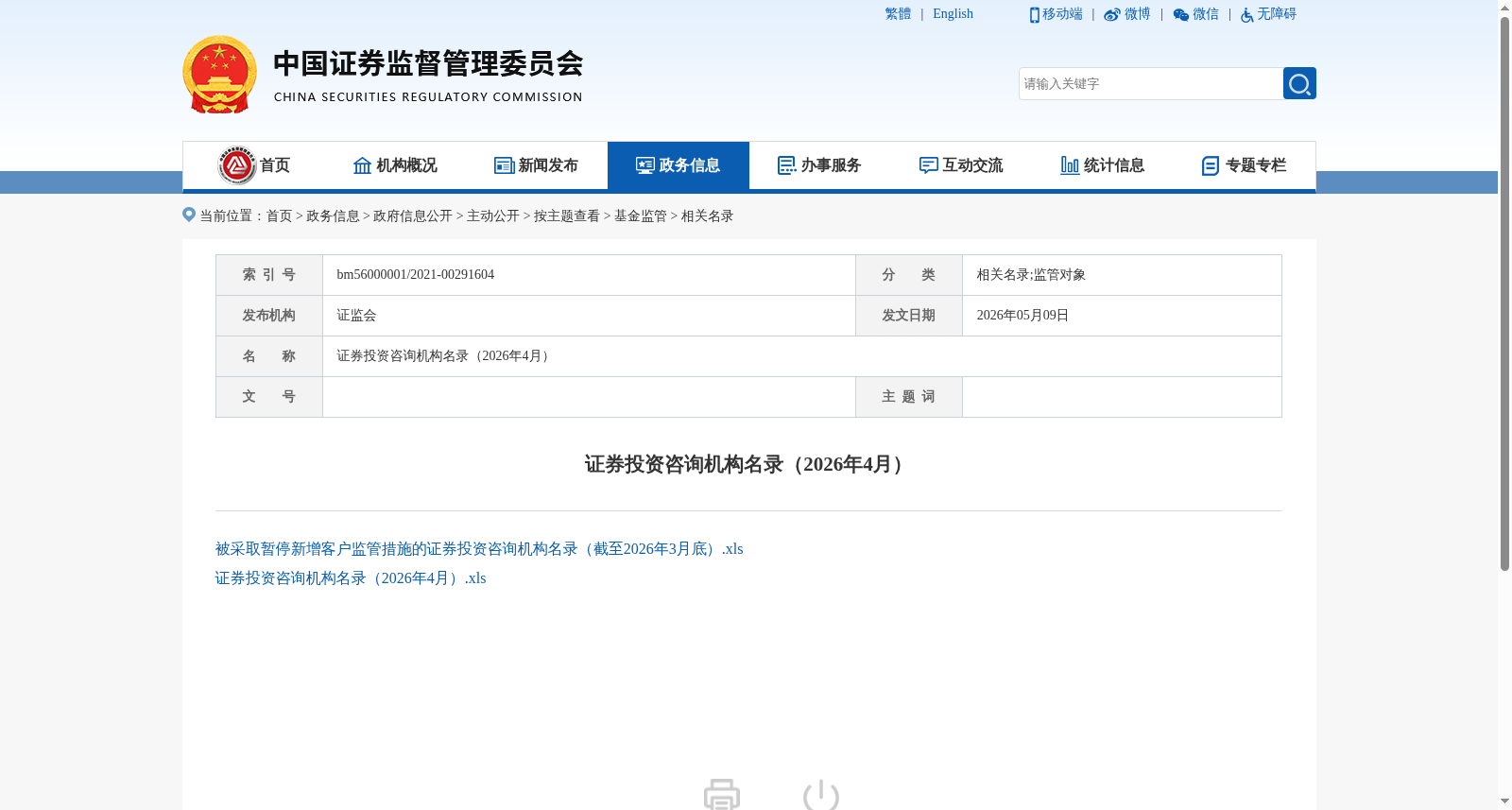This screenshot has height=810, width=1512.
Task: Download 证券投资咨询机构名录（2026年4月）.xls
Action: tap(351, 578)
